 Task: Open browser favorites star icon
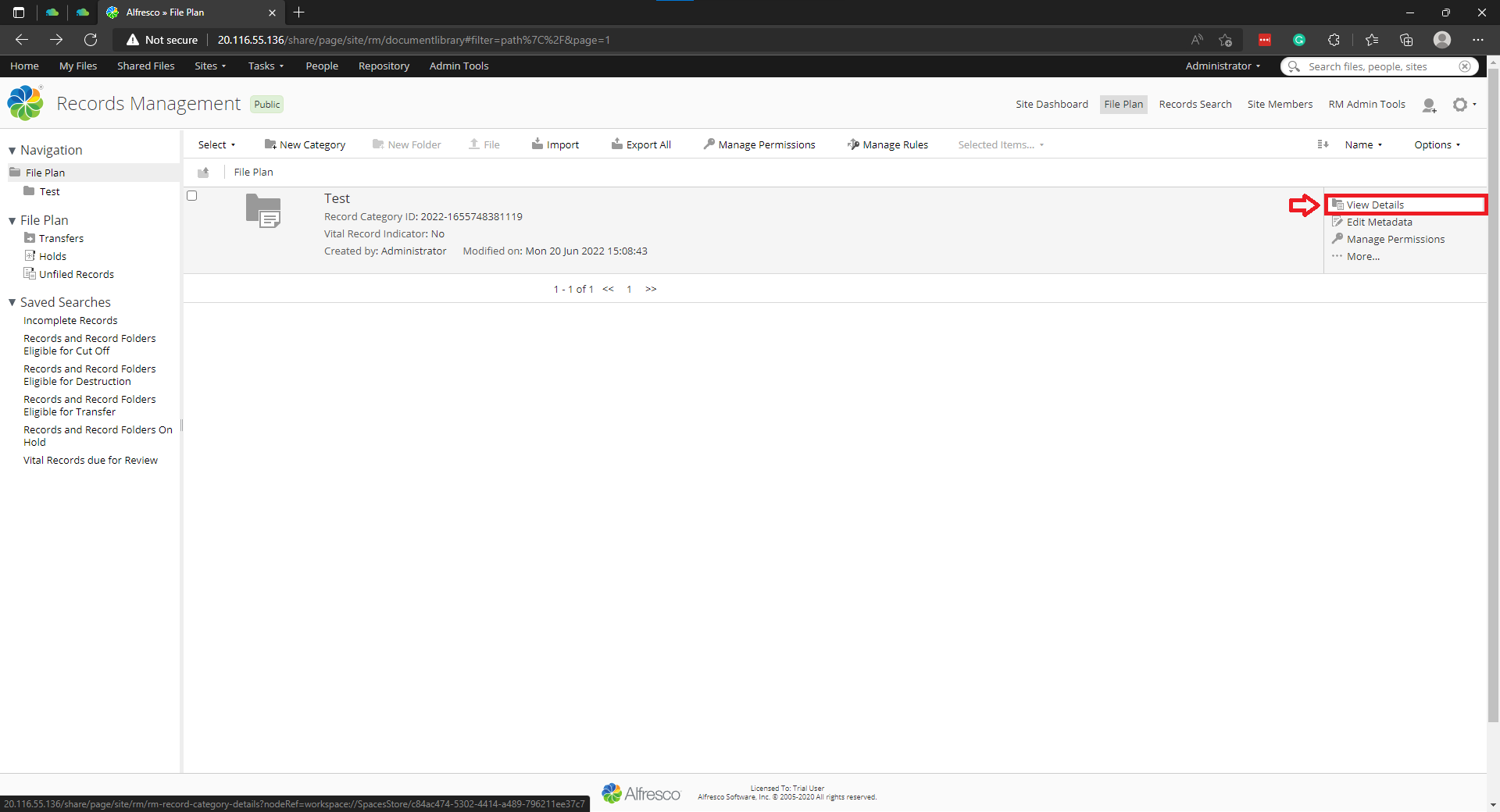tap(1372, 40)
